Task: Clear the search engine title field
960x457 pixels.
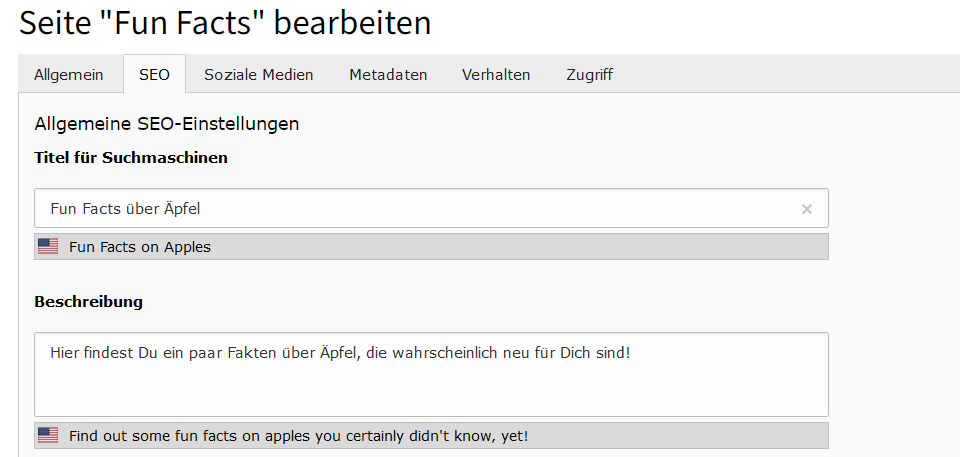Action: coord(807,209)
